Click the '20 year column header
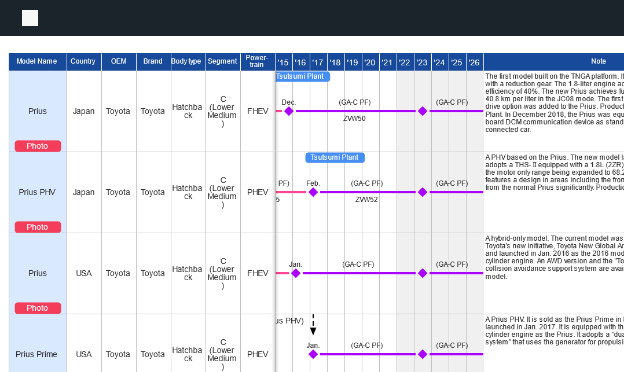This screenshot has height=372, width=624. tap(370, 62)
